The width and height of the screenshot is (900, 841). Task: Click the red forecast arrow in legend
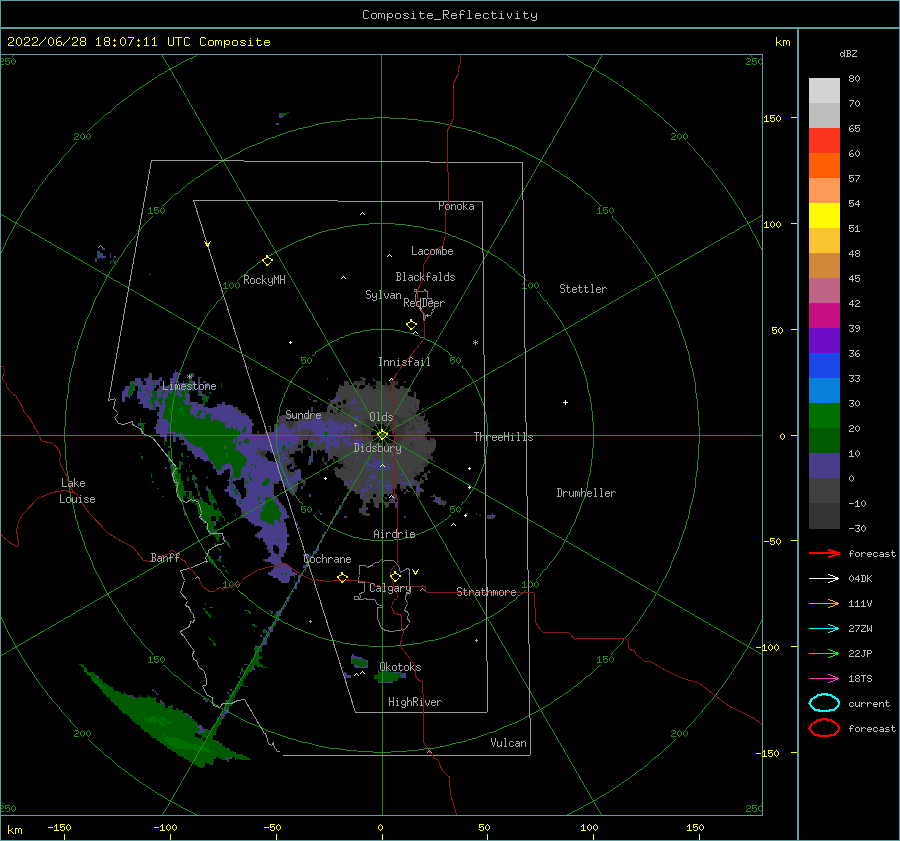(x=824, y=553)
